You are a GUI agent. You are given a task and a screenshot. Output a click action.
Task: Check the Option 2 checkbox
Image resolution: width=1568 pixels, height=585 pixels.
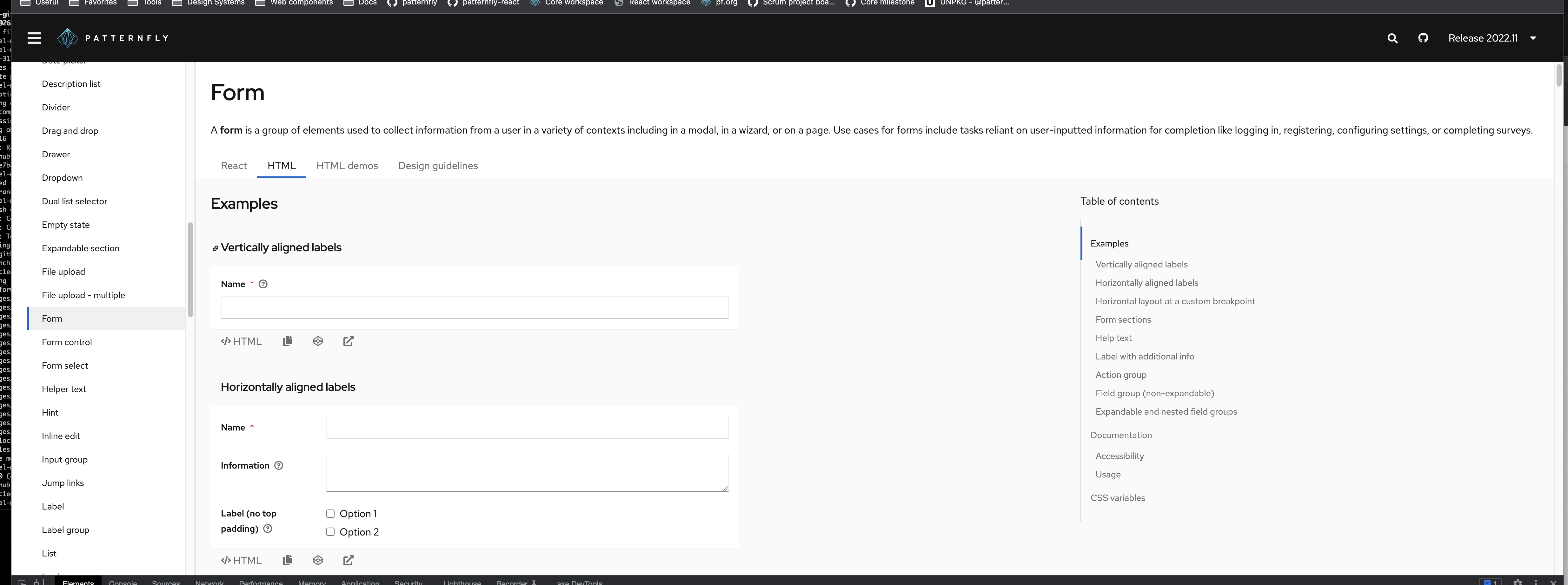pos(330,532)
